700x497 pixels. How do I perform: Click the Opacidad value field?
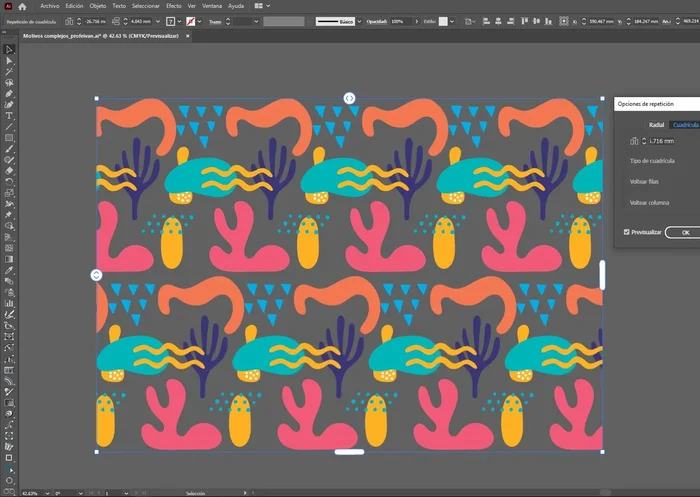point(398,21)
